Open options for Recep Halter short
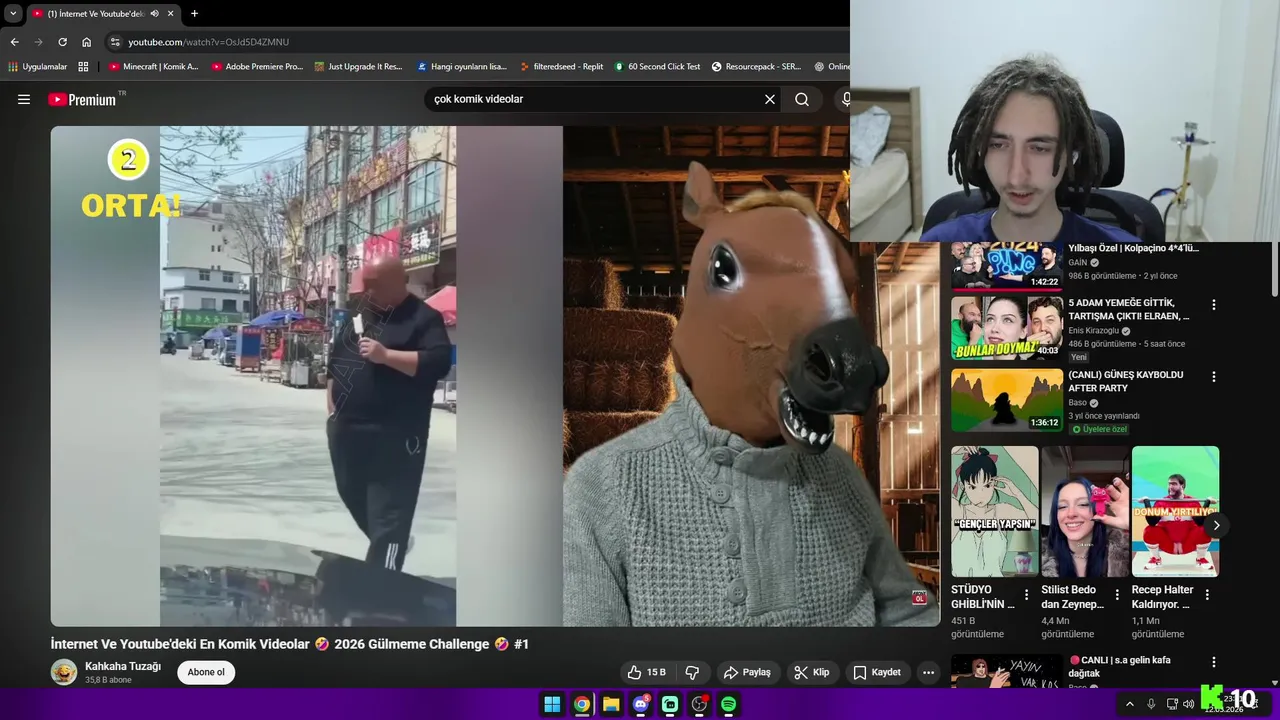1280x720 pixels. tap(1207, 594)
